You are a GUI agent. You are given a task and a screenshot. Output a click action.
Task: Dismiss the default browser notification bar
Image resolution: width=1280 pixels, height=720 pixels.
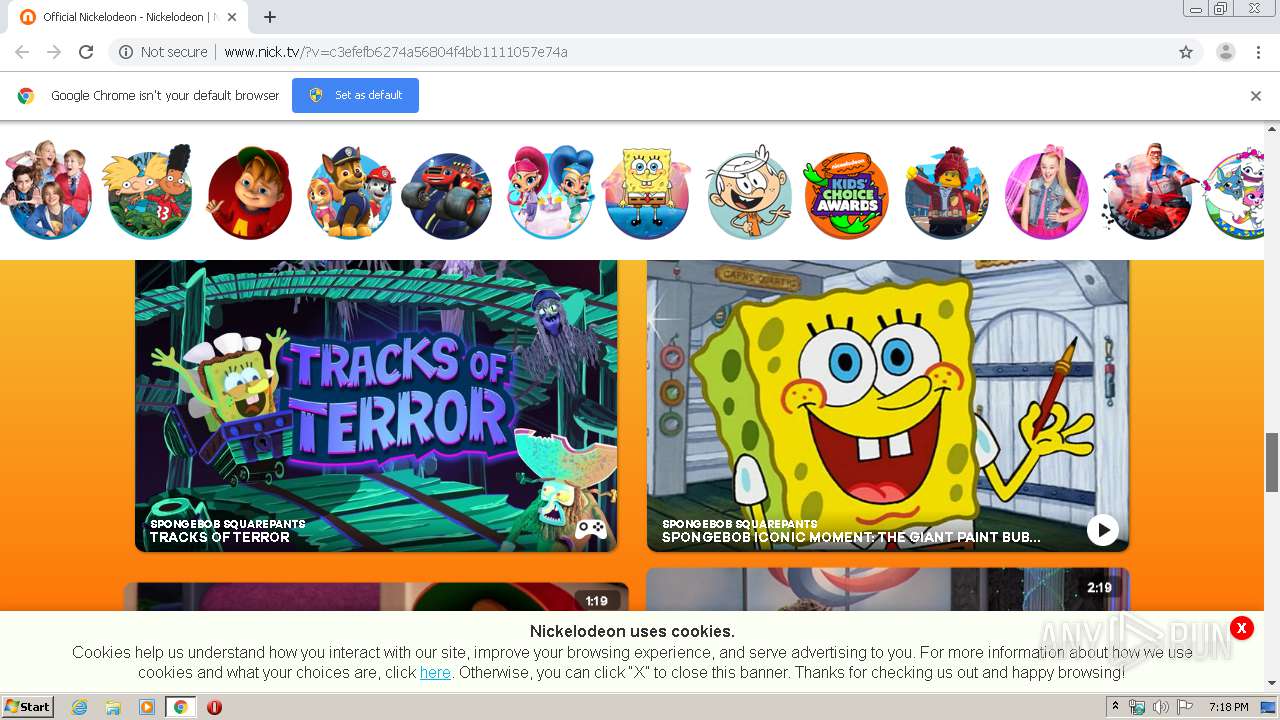click(1256, 96)
